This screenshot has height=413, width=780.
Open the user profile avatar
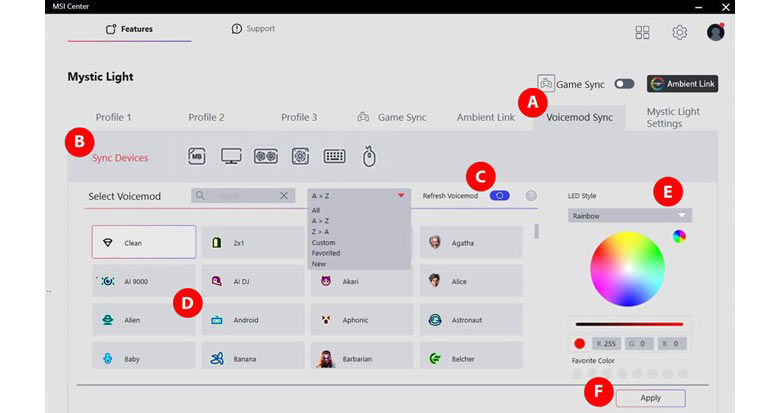click(715, 32)
